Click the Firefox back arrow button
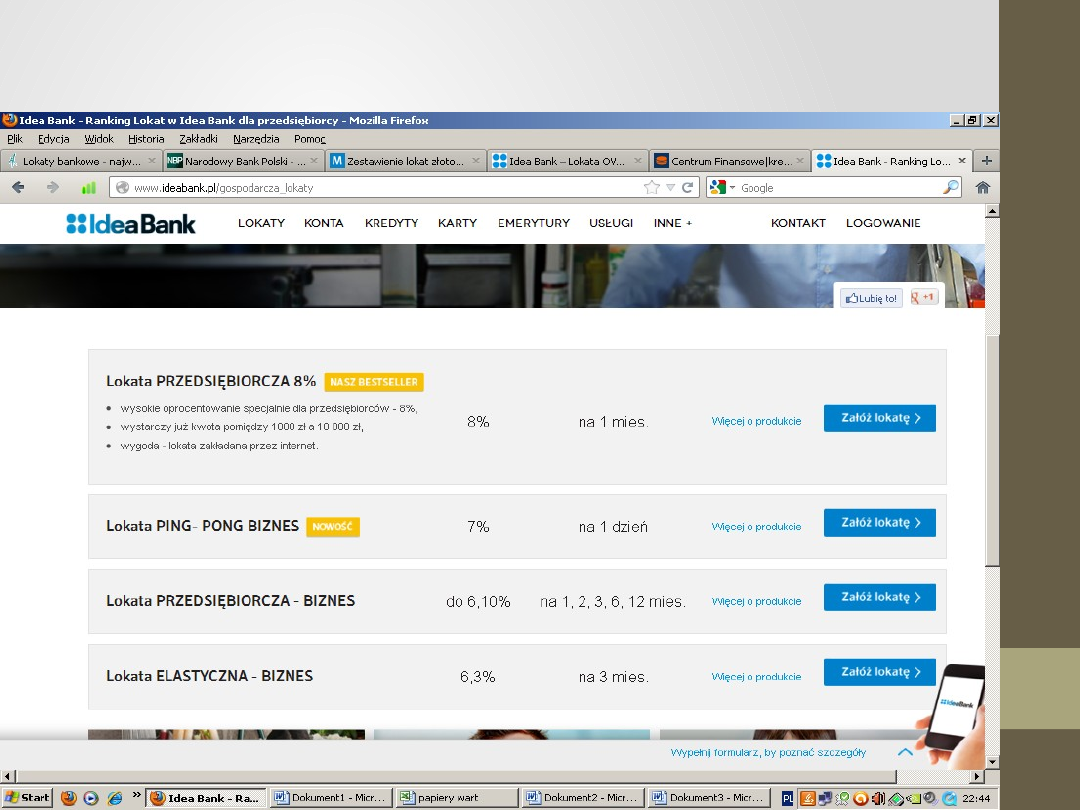 [19, 187]
